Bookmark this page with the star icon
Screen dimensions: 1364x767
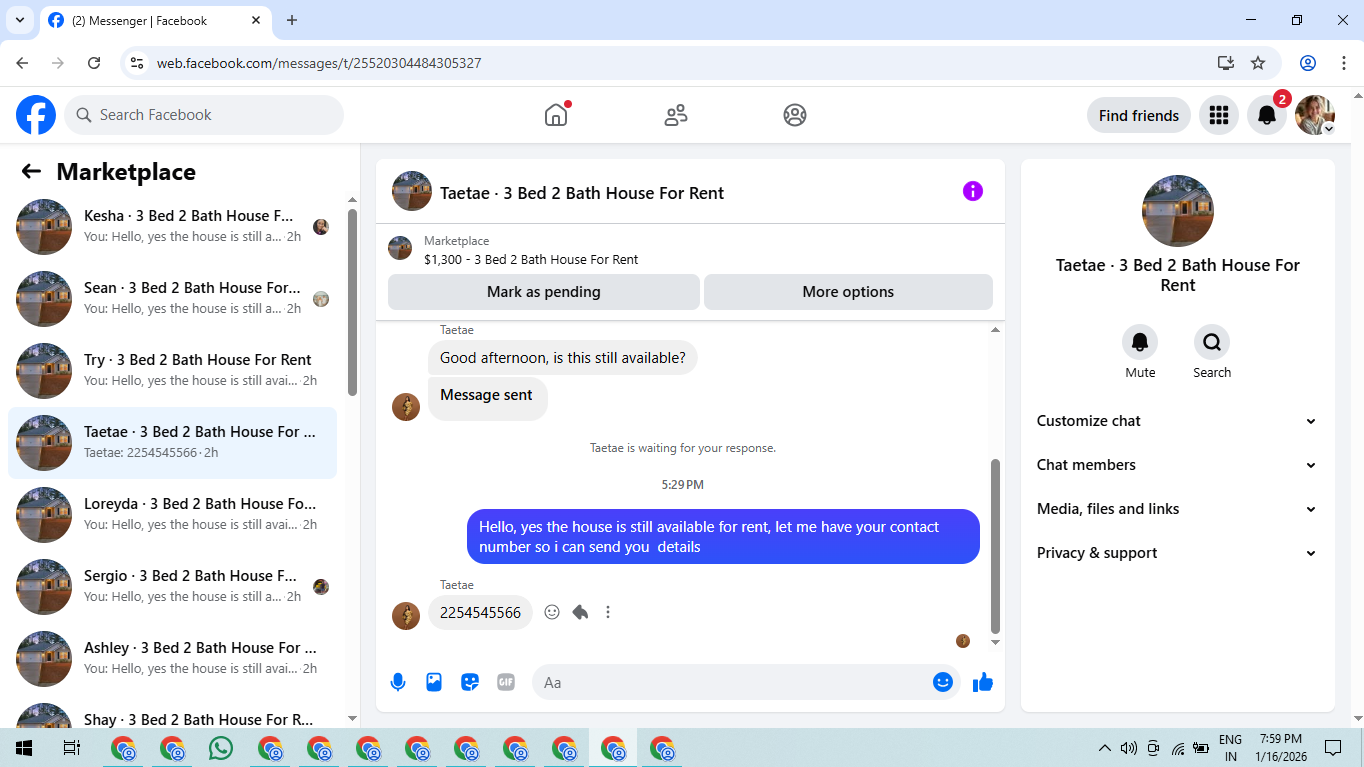click(1258, 63)
